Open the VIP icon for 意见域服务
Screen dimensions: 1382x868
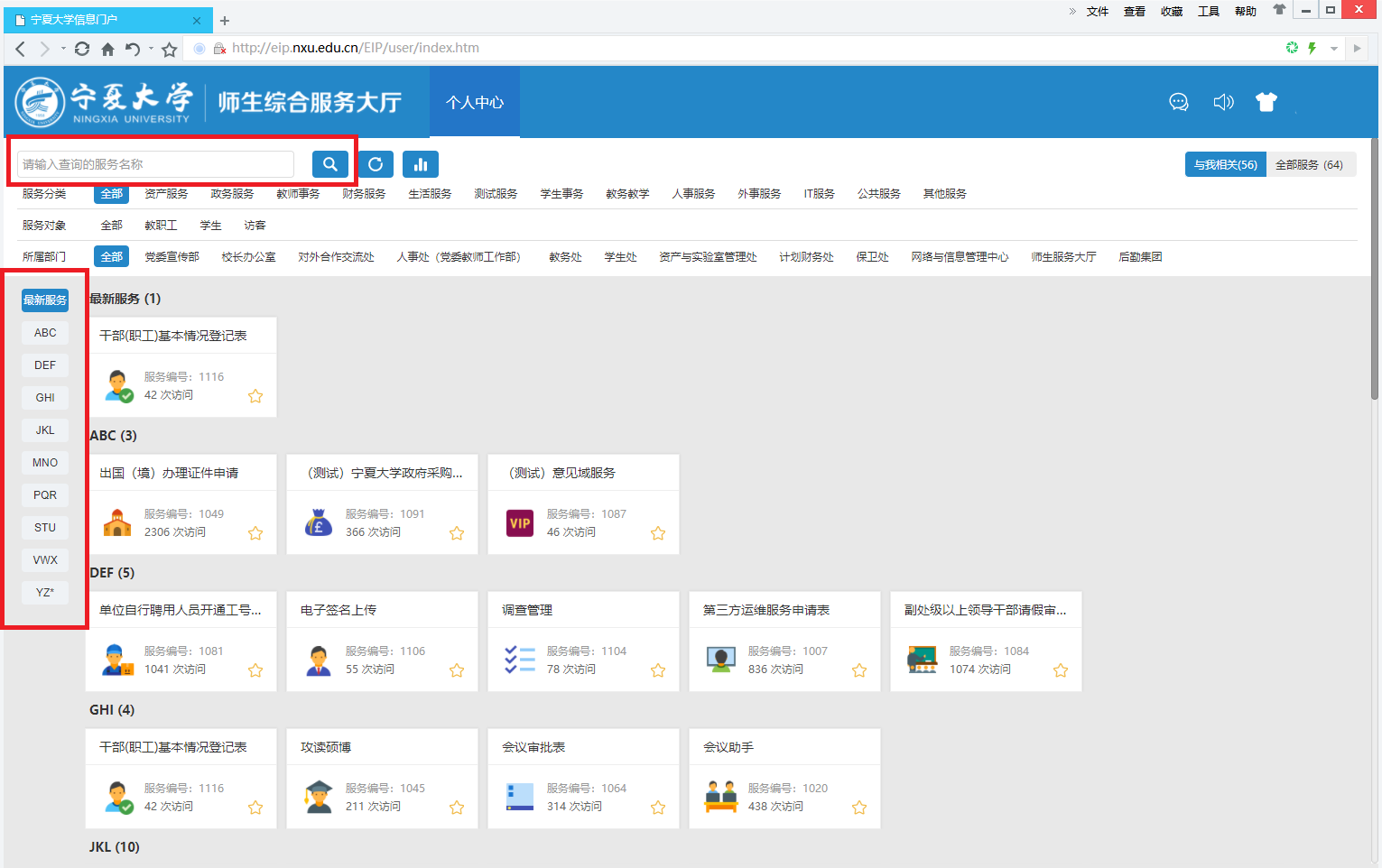coord(520,523)
